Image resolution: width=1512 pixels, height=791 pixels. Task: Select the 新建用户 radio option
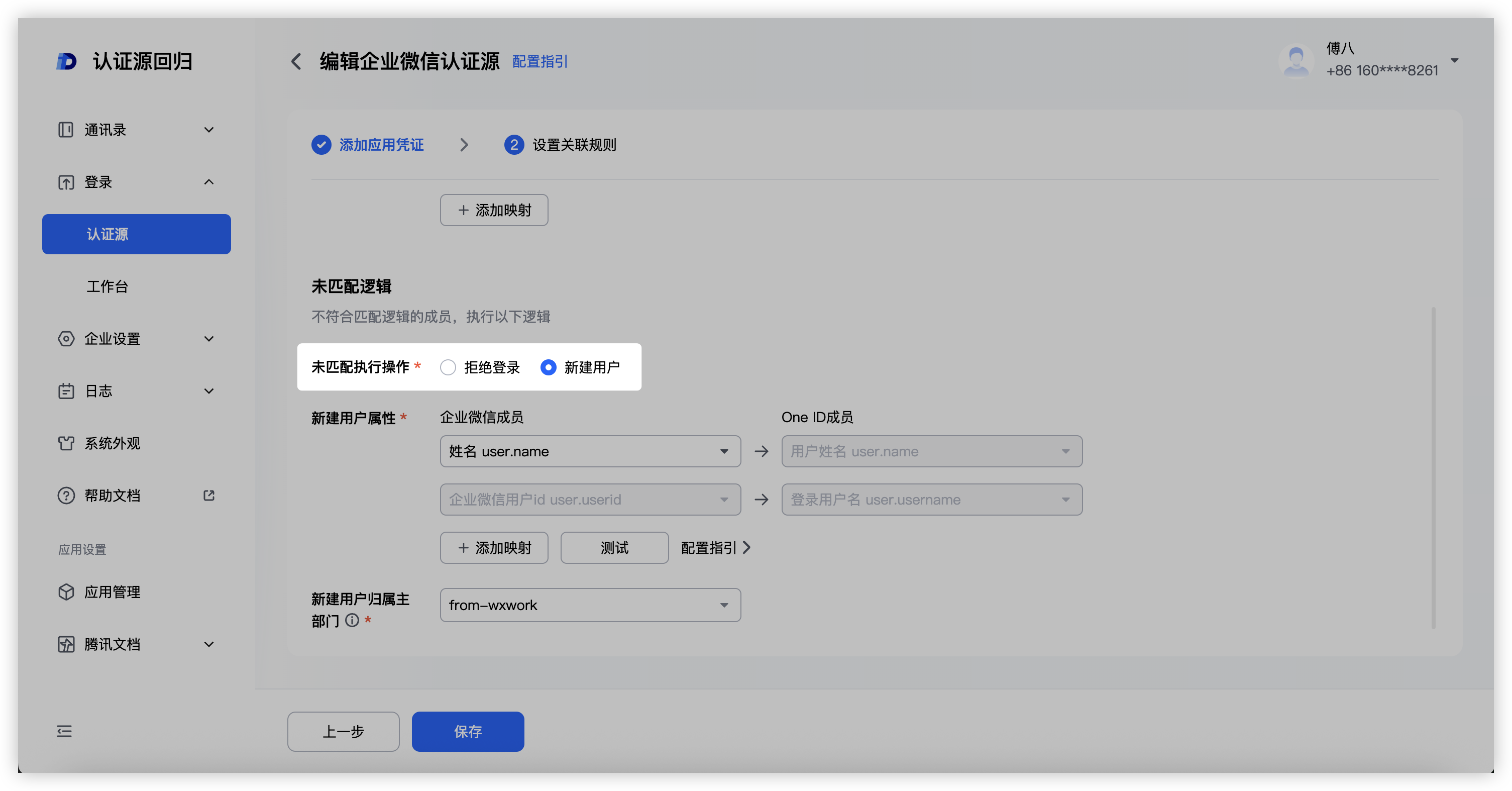[548, 367]
